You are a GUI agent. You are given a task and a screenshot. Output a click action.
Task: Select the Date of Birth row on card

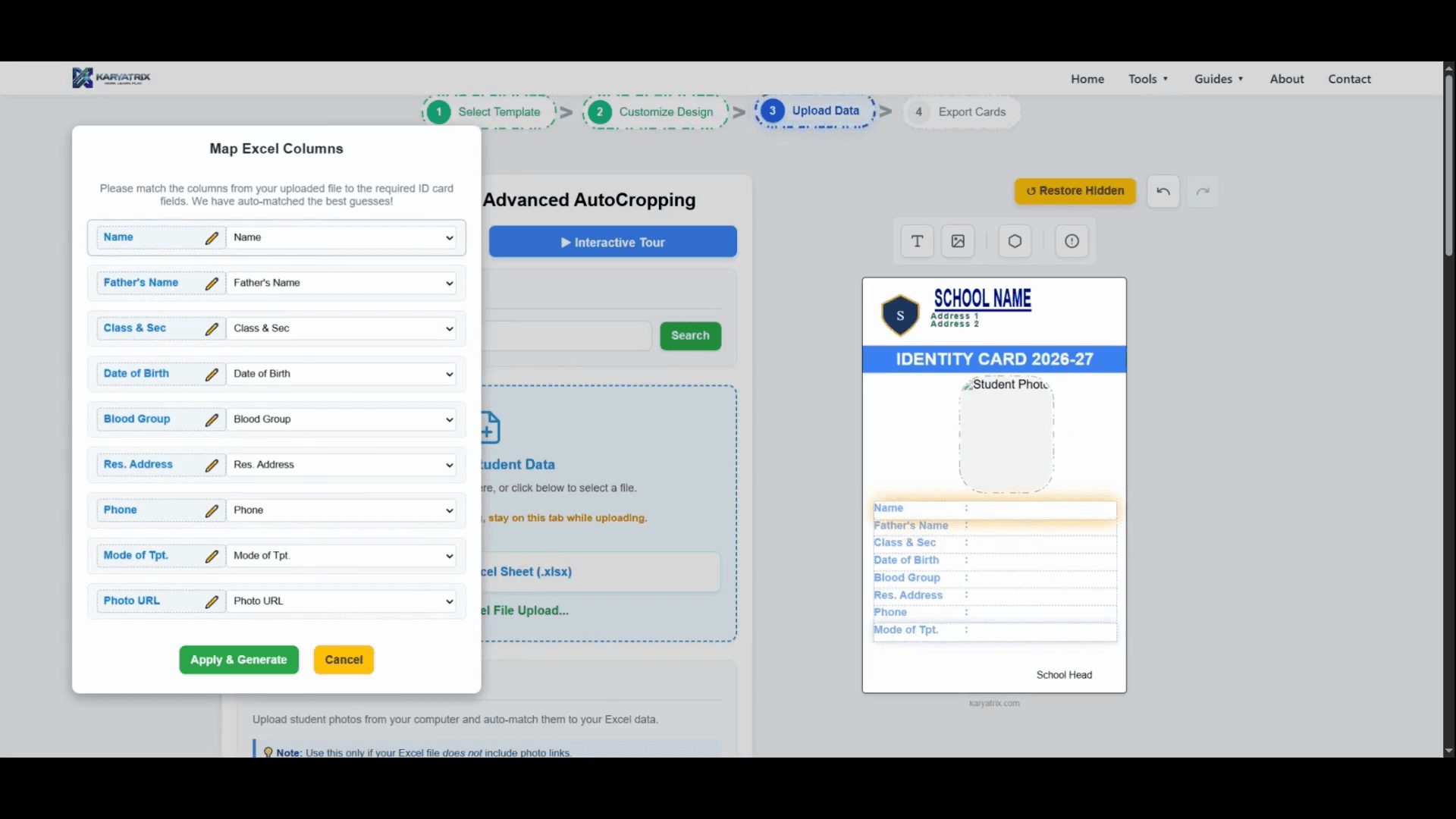pyautogui.click(x=994, y=560)
